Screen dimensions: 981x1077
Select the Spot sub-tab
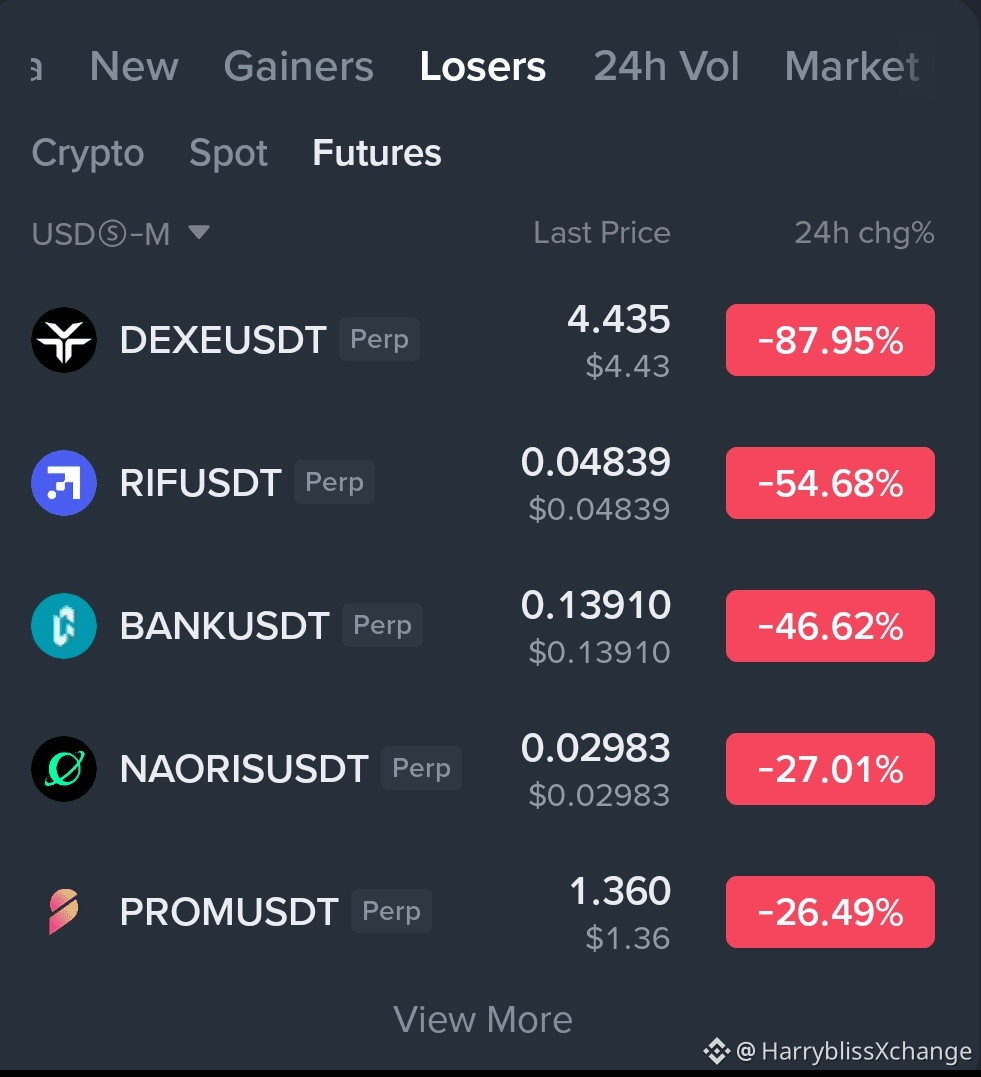pyautogui.click(x=228, y=153)
